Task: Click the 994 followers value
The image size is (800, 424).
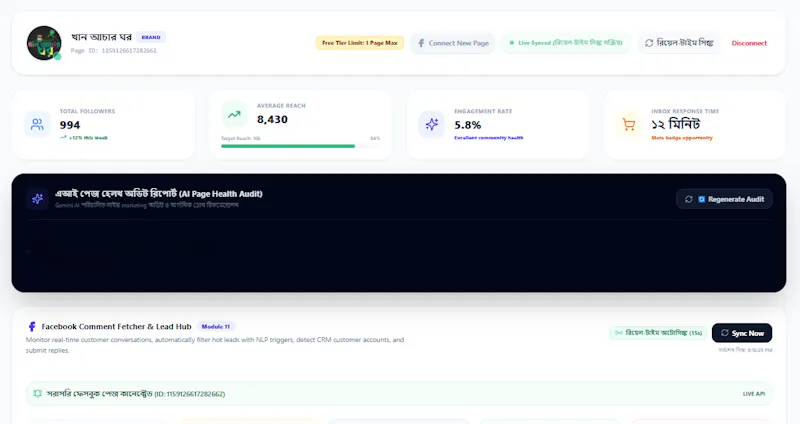Action: click(70, 125)
